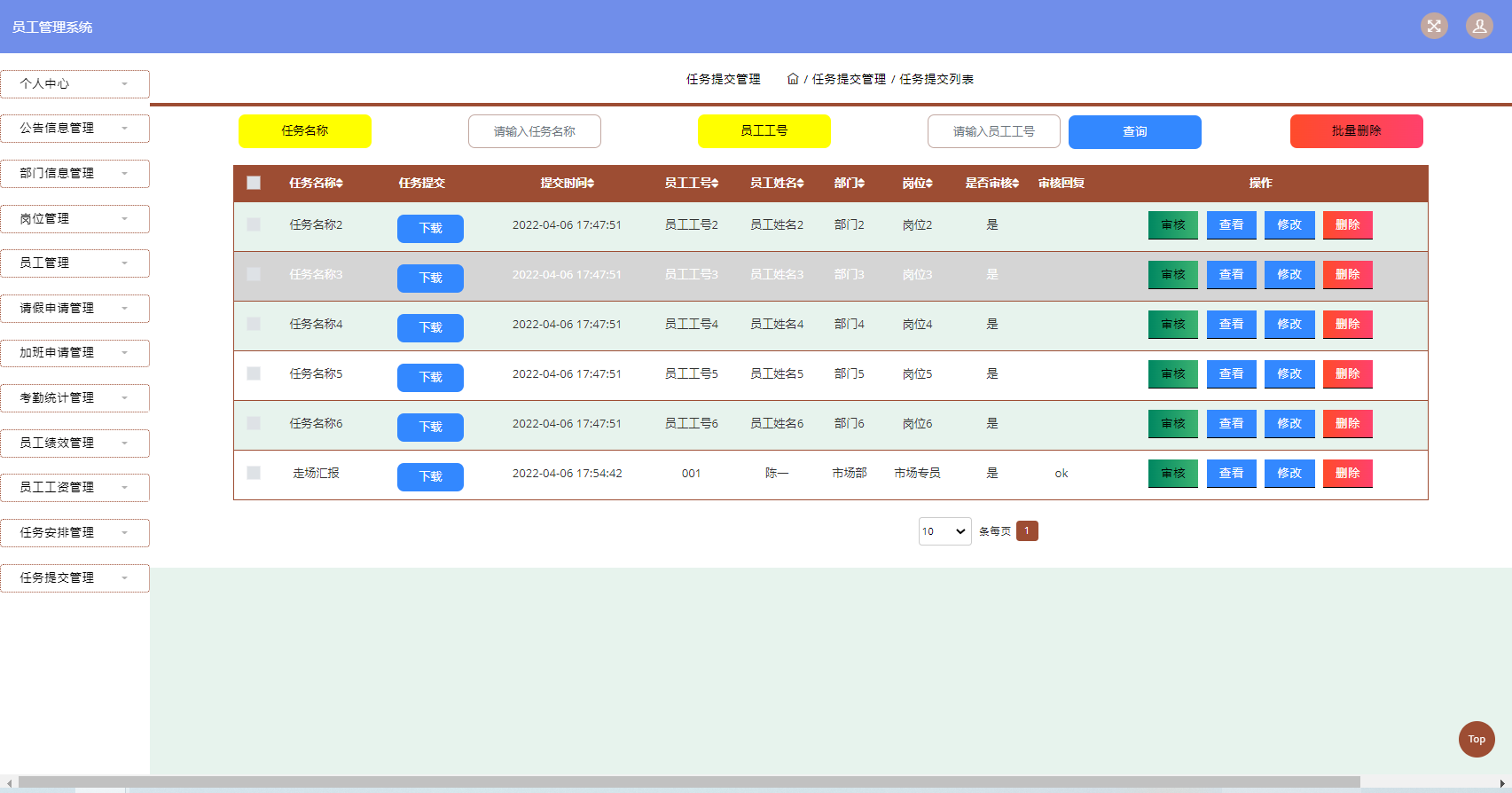Sort by 提交时间 column sort arrows
The width and height of the screenshot is (1512, 793).
point(591,184)
